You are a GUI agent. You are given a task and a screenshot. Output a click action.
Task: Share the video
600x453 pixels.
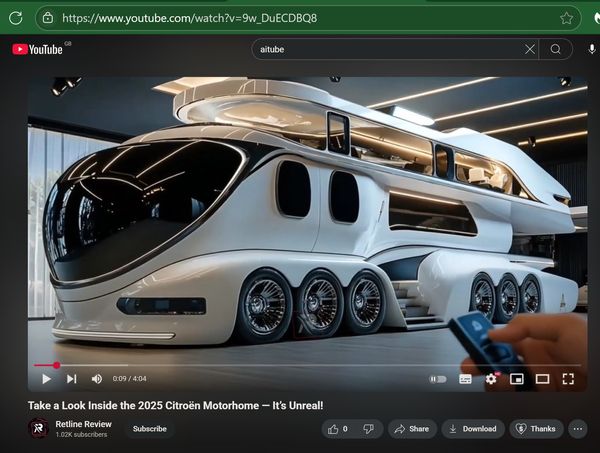412,429
